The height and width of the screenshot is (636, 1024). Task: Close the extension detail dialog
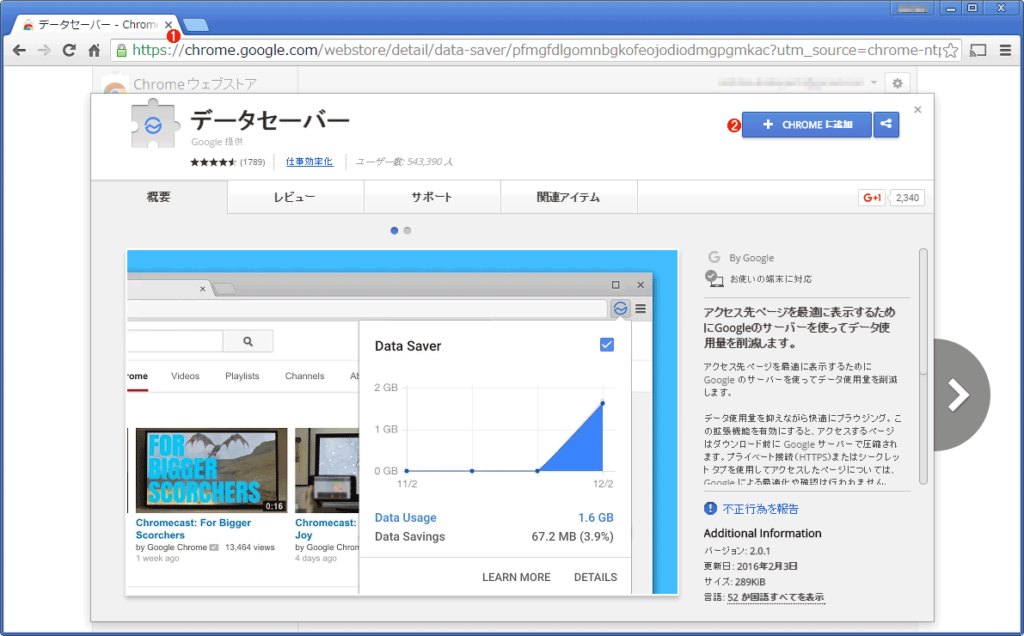(x=918, y=110)
